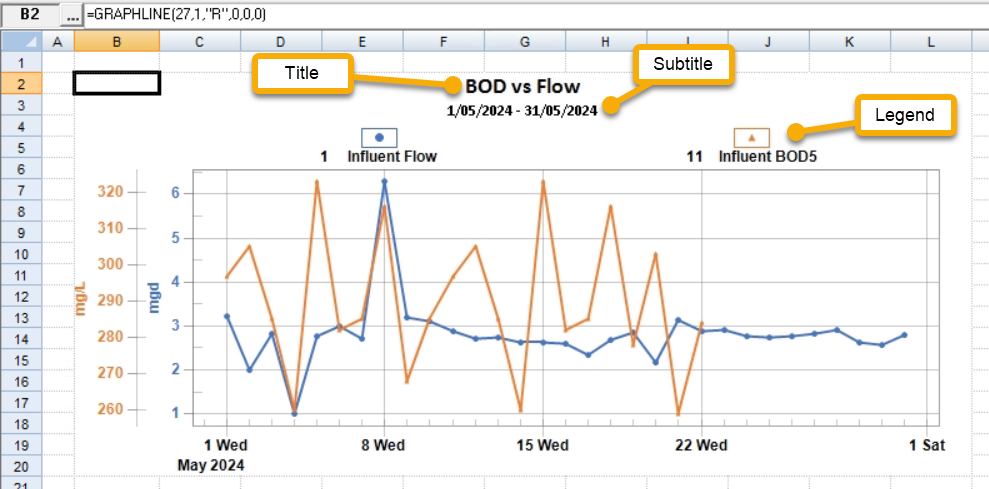Click the orange Influent BOD5 legend marker

click(x=751, y=137)
